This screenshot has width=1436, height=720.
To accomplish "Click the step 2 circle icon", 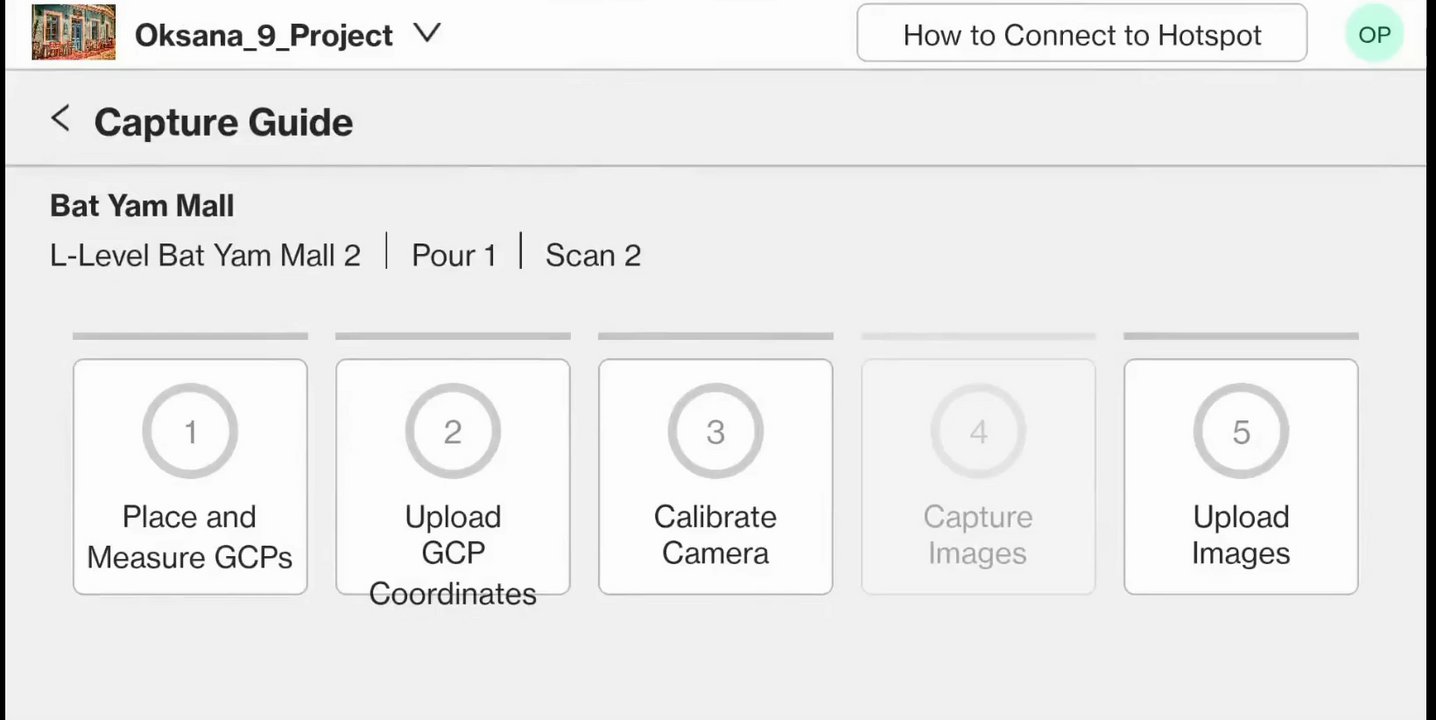I will pyautogui.click(x=453, y=431).
